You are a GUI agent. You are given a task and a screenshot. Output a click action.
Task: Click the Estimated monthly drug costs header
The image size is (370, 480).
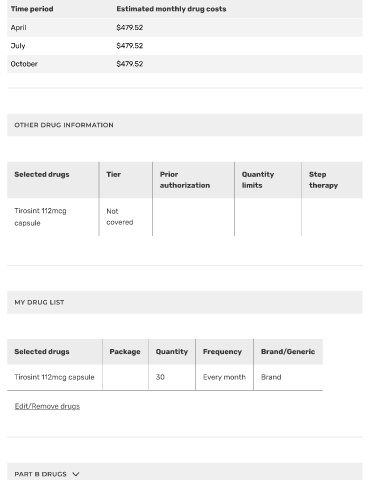(x=171, y=9)
